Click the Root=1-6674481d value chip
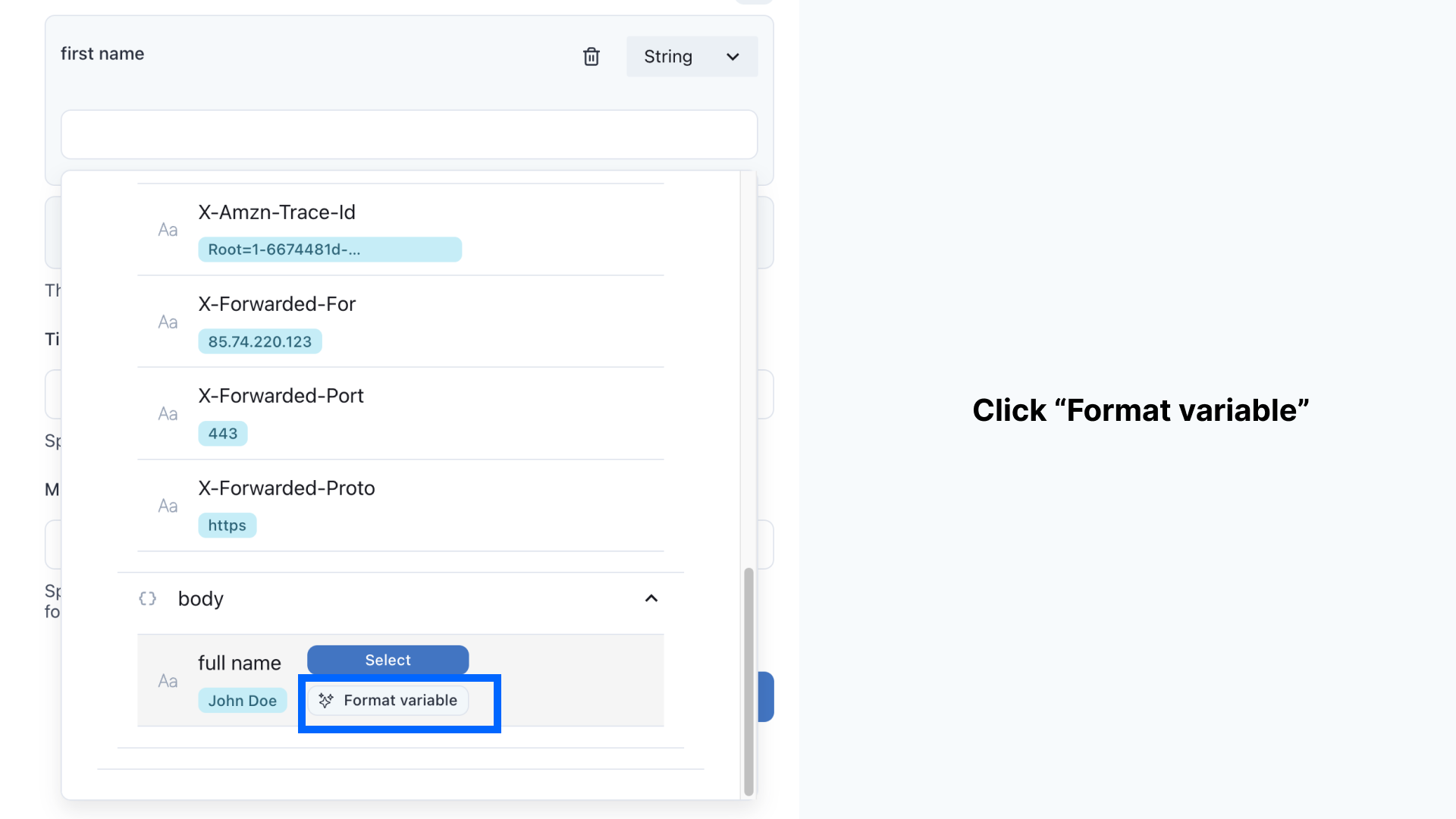 [330, 249]
